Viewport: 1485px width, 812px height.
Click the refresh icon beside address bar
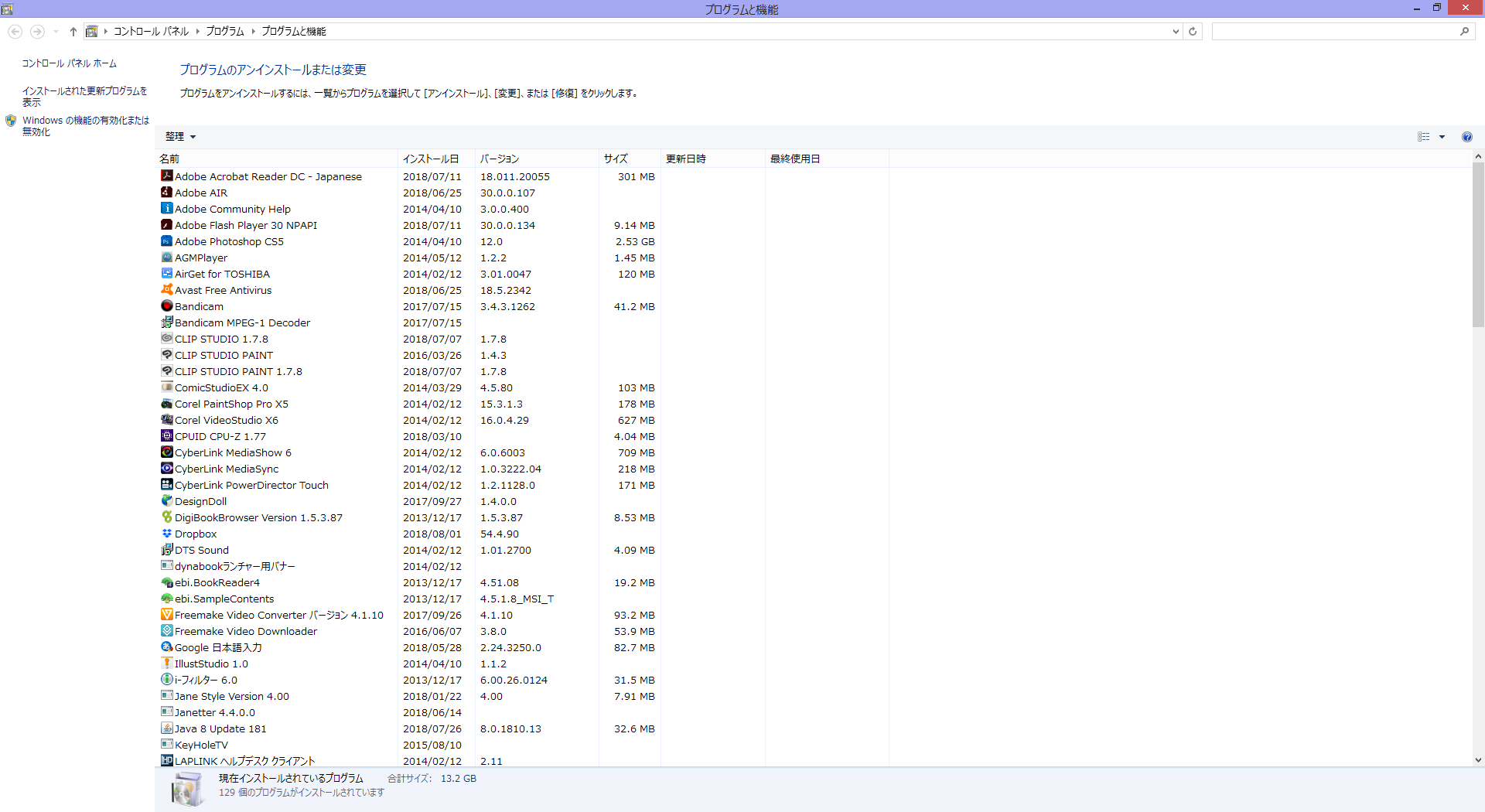[1193, 32]
